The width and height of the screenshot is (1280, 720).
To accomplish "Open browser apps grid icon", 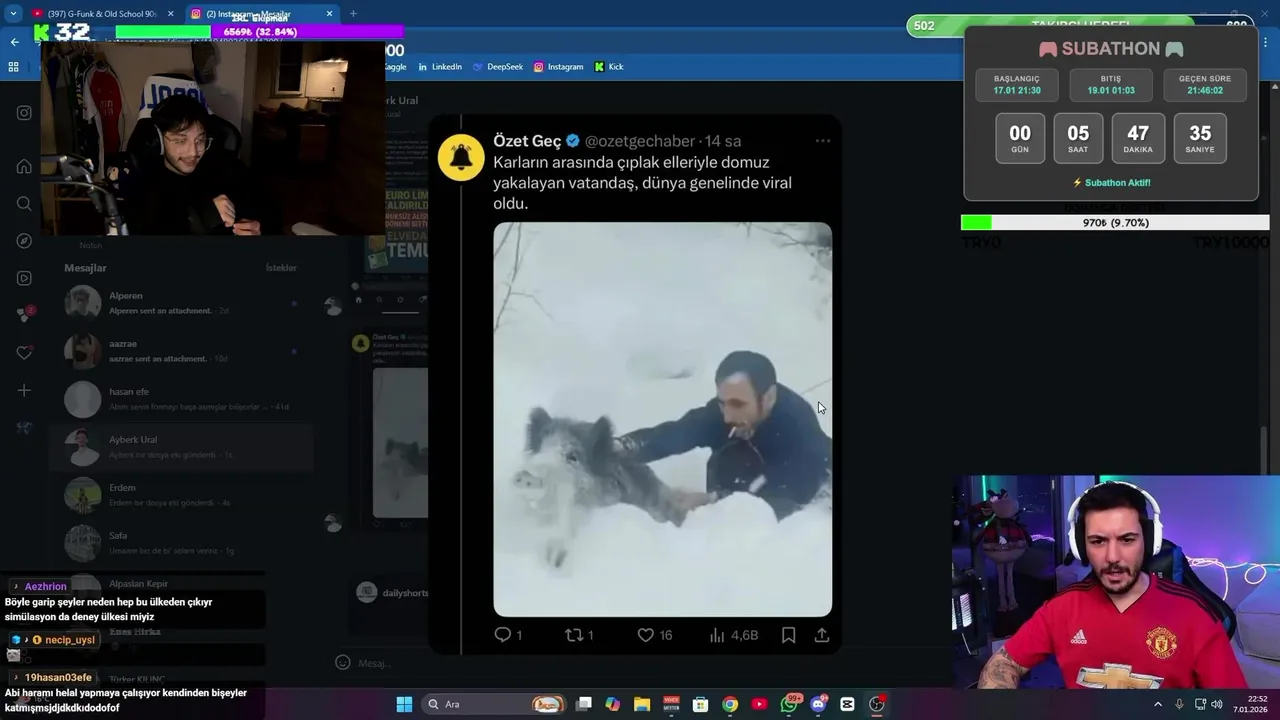I will coord(13,67).
